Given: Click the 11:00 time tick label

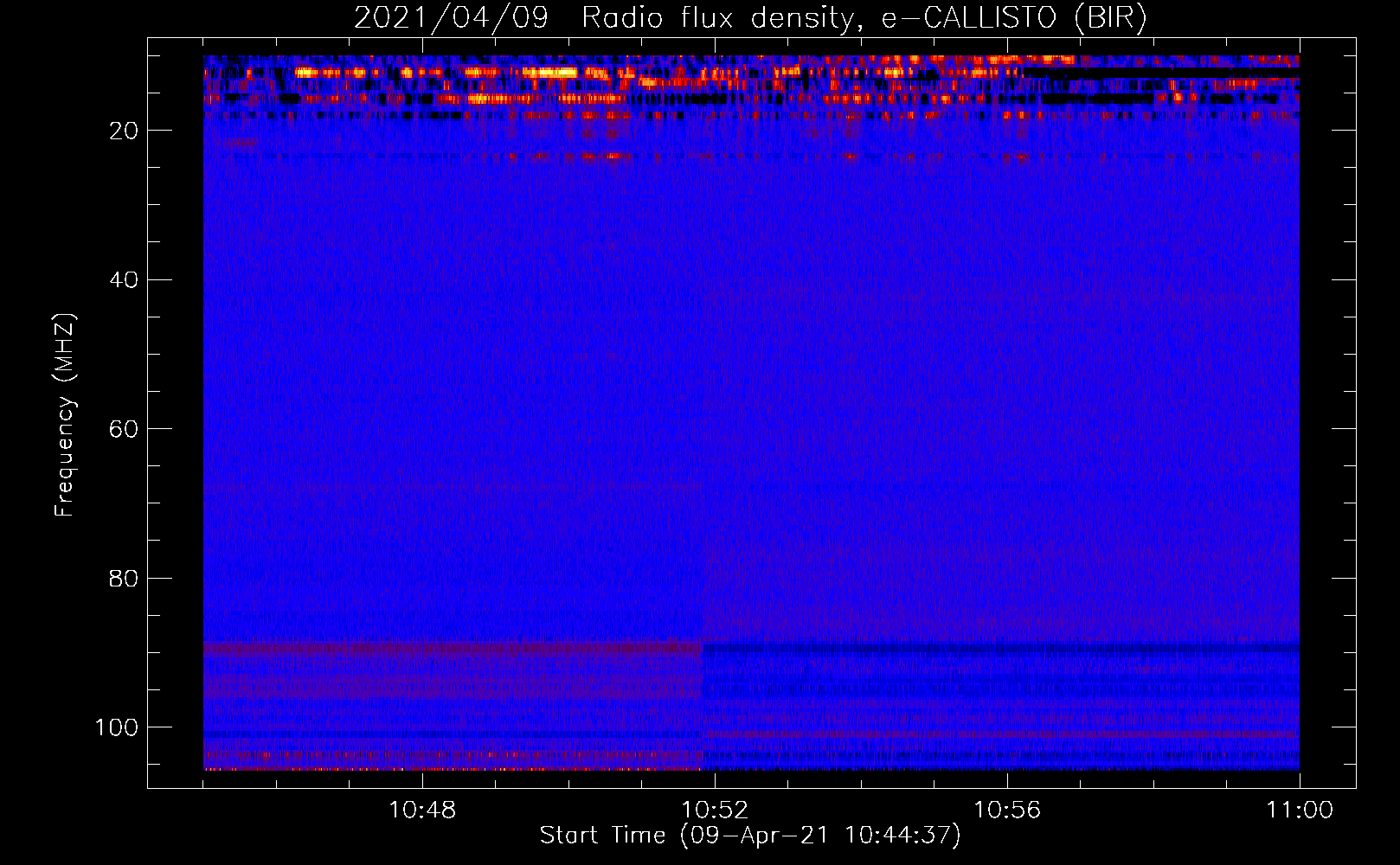Looking at the screenshot, I should coord(1300,811).
